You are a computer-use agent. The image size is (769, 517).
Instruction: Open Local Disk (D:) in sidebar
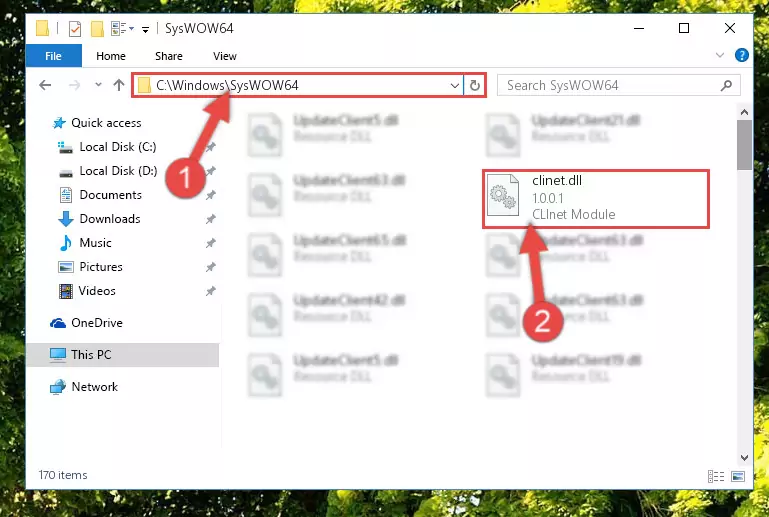tap(118, 171)
